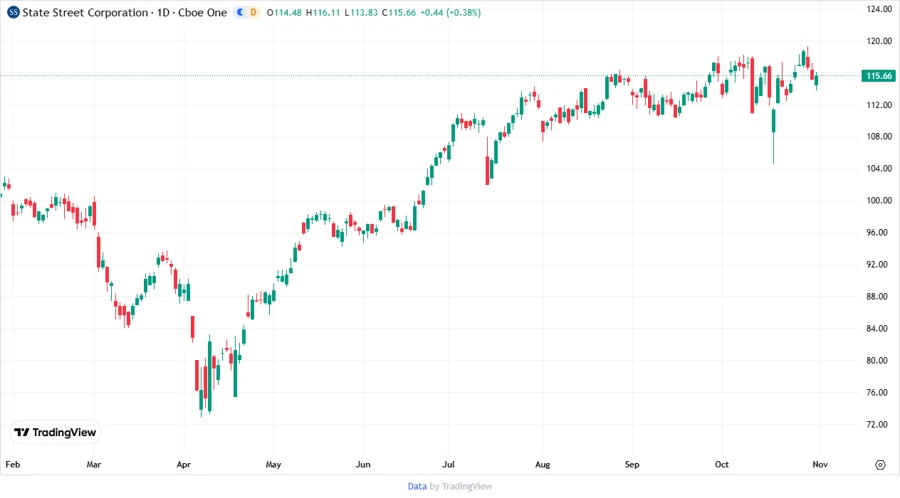
Task: Click the Oct label on time axis
Action: click(x=721, y=464)
